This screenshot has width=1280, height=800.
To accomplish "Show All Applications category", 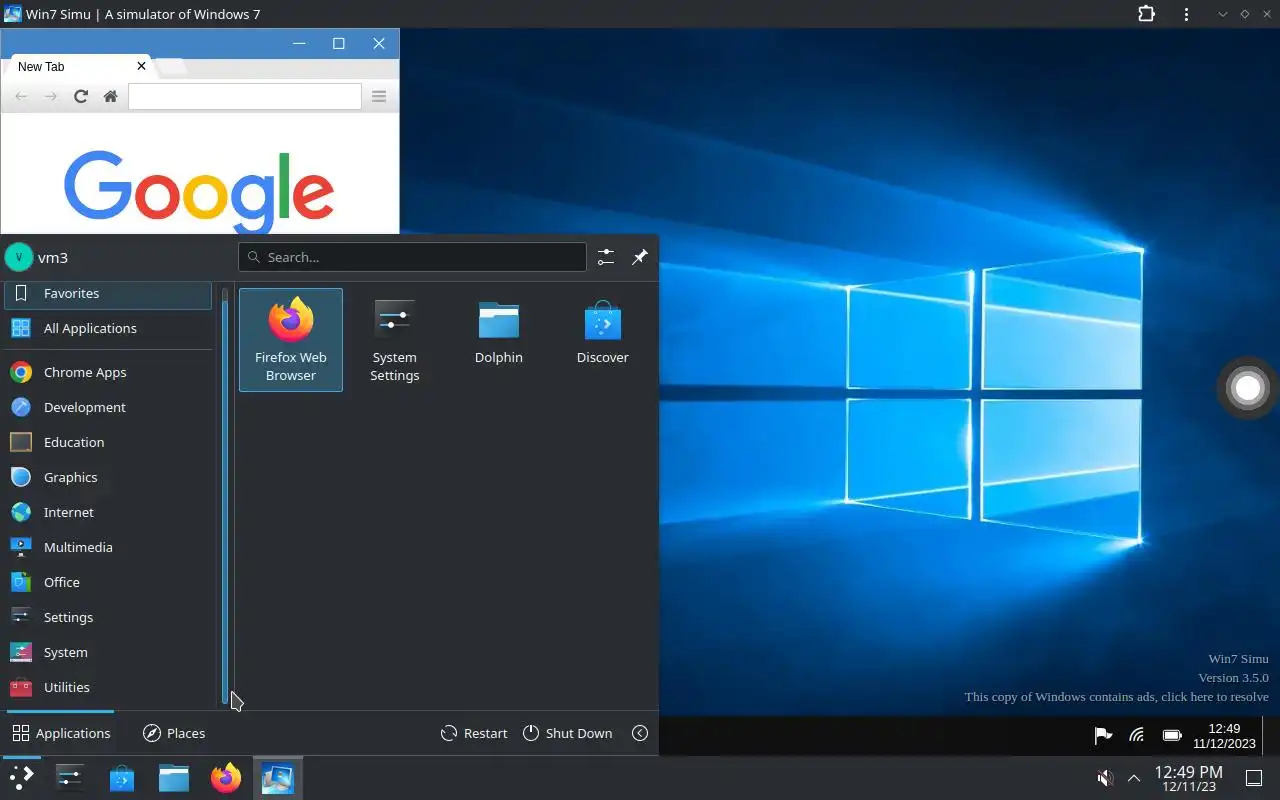I will coord(108,328).
